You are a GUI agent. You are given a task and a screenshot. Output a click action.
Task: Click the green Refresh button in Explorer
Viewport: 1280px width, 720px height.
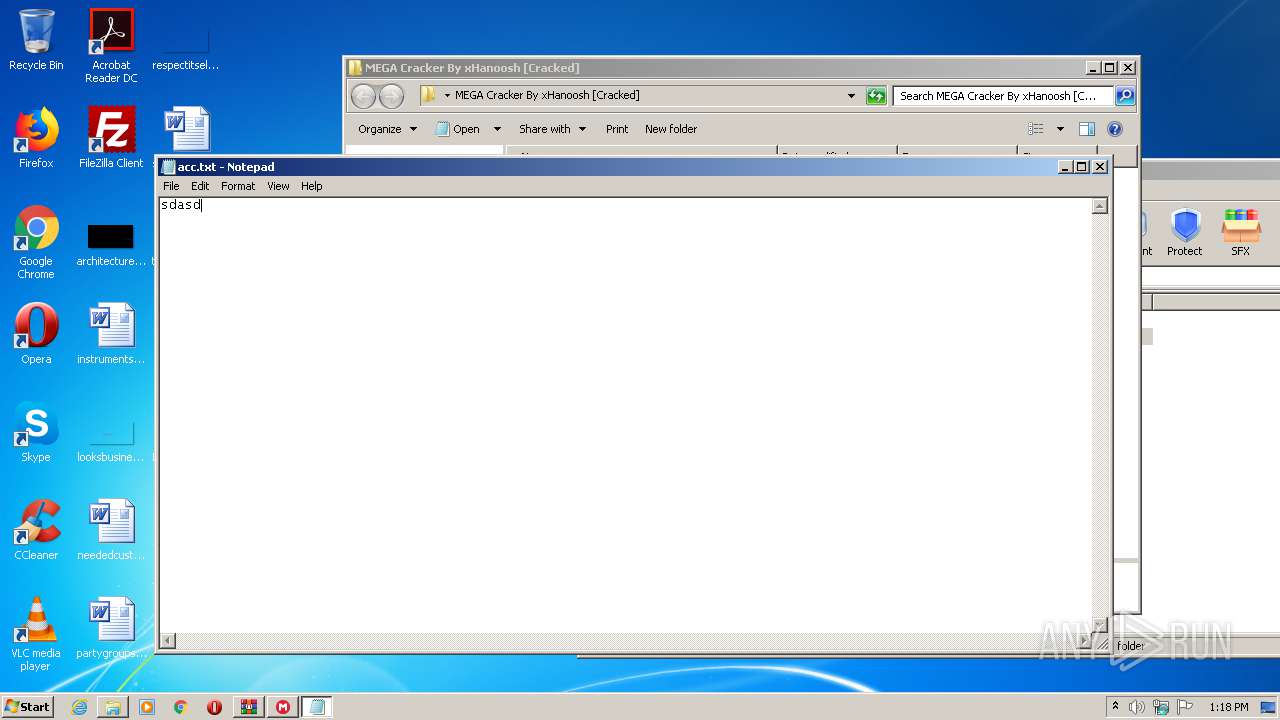coord(876,96)
